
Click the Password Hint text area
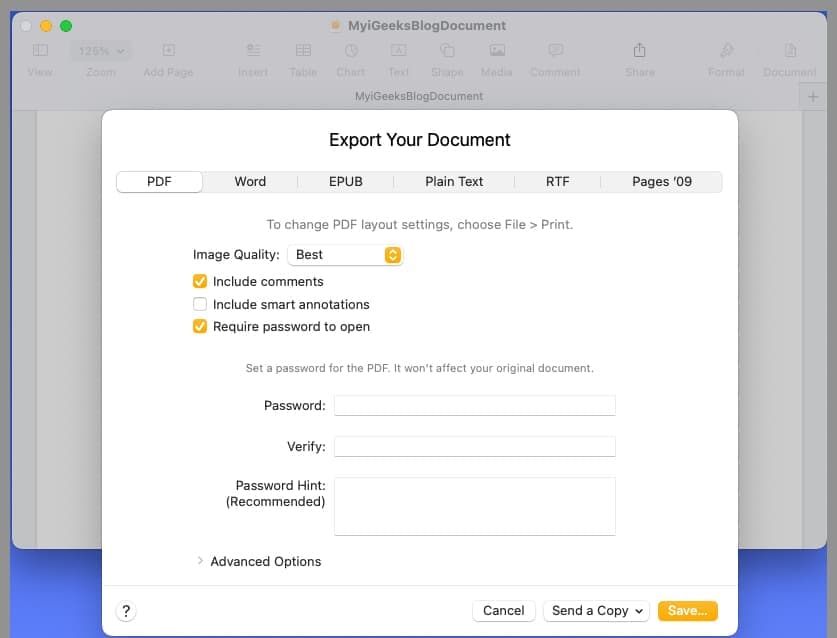475,506
